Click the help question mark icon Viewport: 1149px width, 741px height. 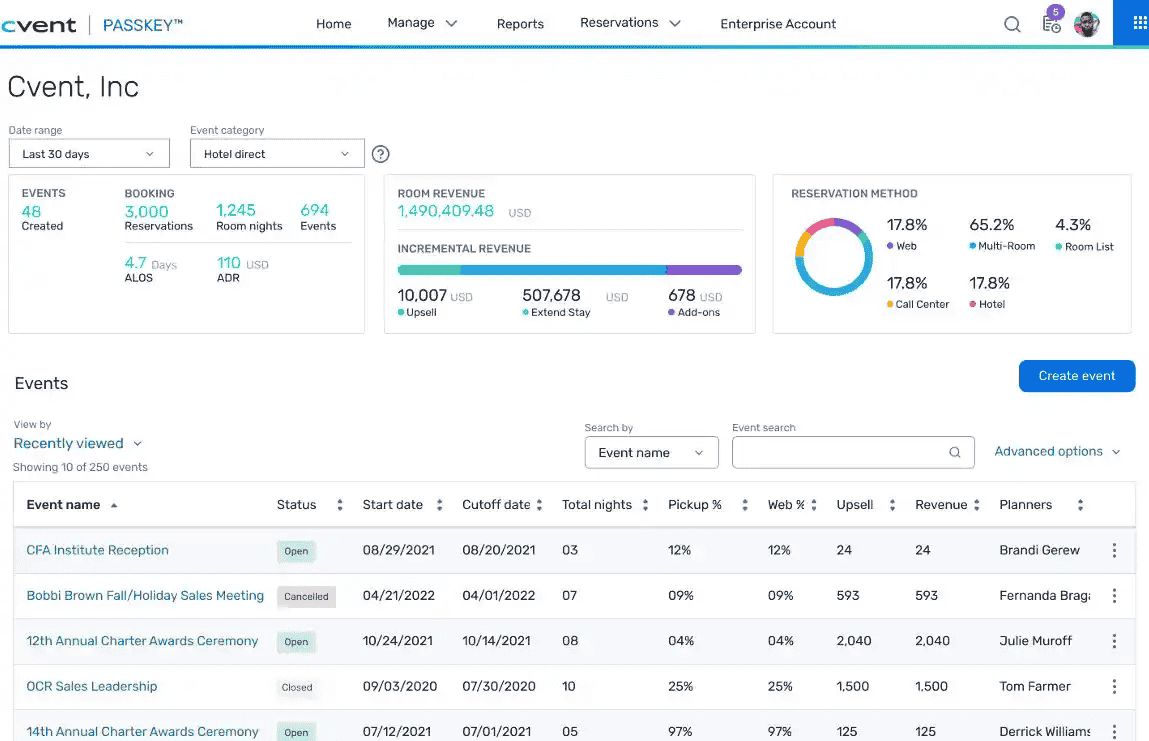coord(380,154)
